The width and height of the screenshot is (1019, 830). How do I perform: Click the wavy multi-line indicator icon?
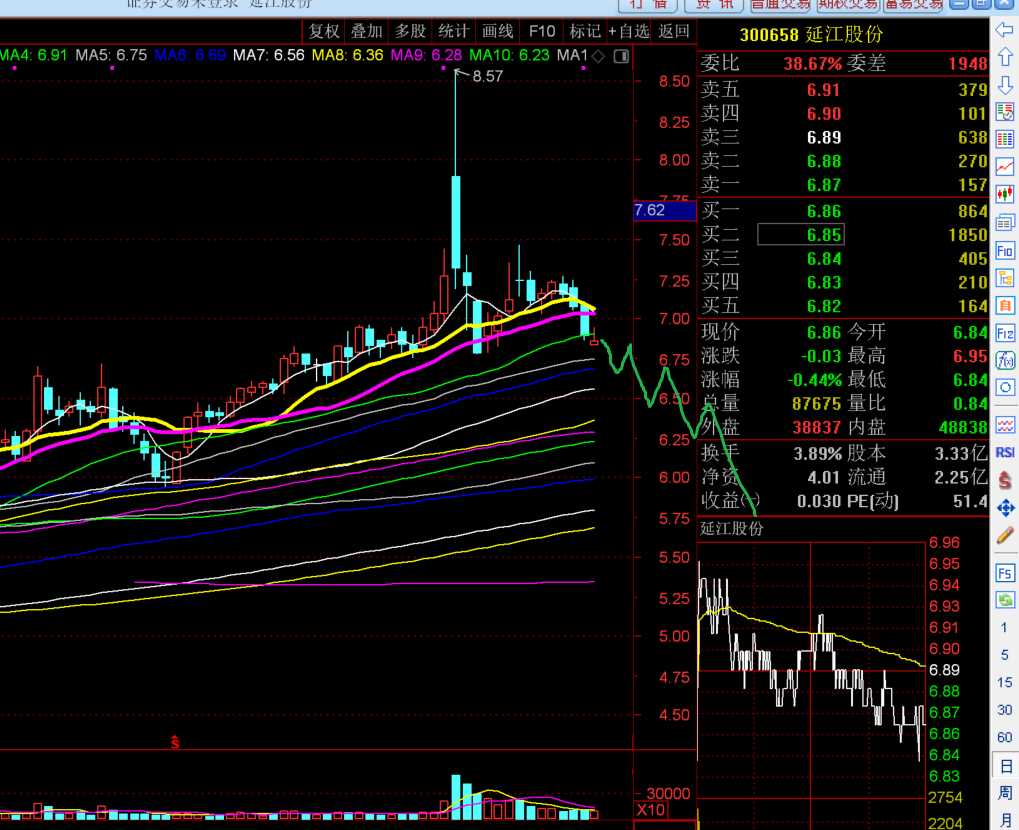click(x=1005, y=426)
